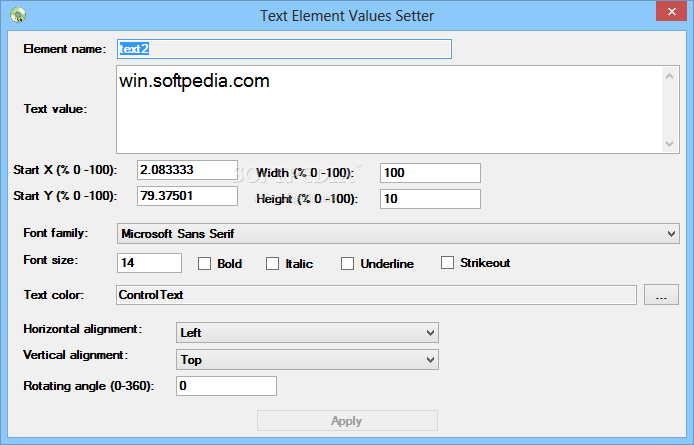694x445 pixels.
Task: Click inside the Text value box
Action: click(389, 109)
